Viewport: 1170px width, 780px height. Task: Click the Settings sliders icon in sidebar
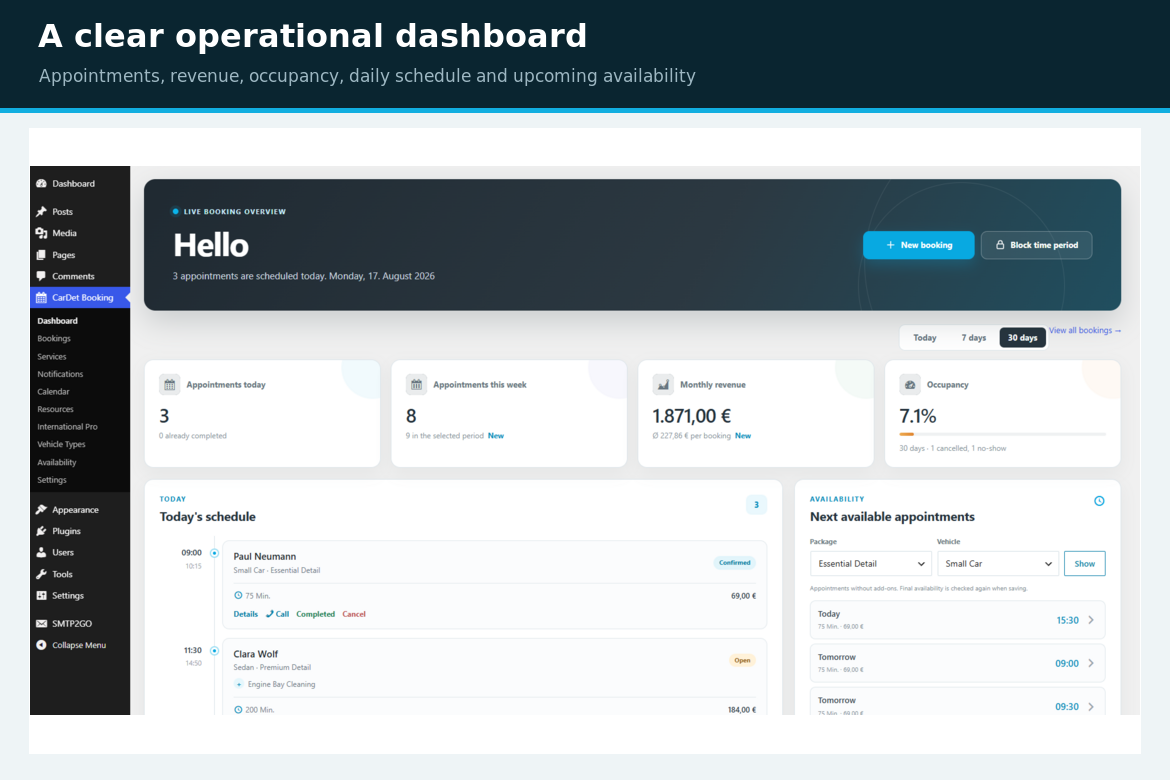(x=41, y=596)
